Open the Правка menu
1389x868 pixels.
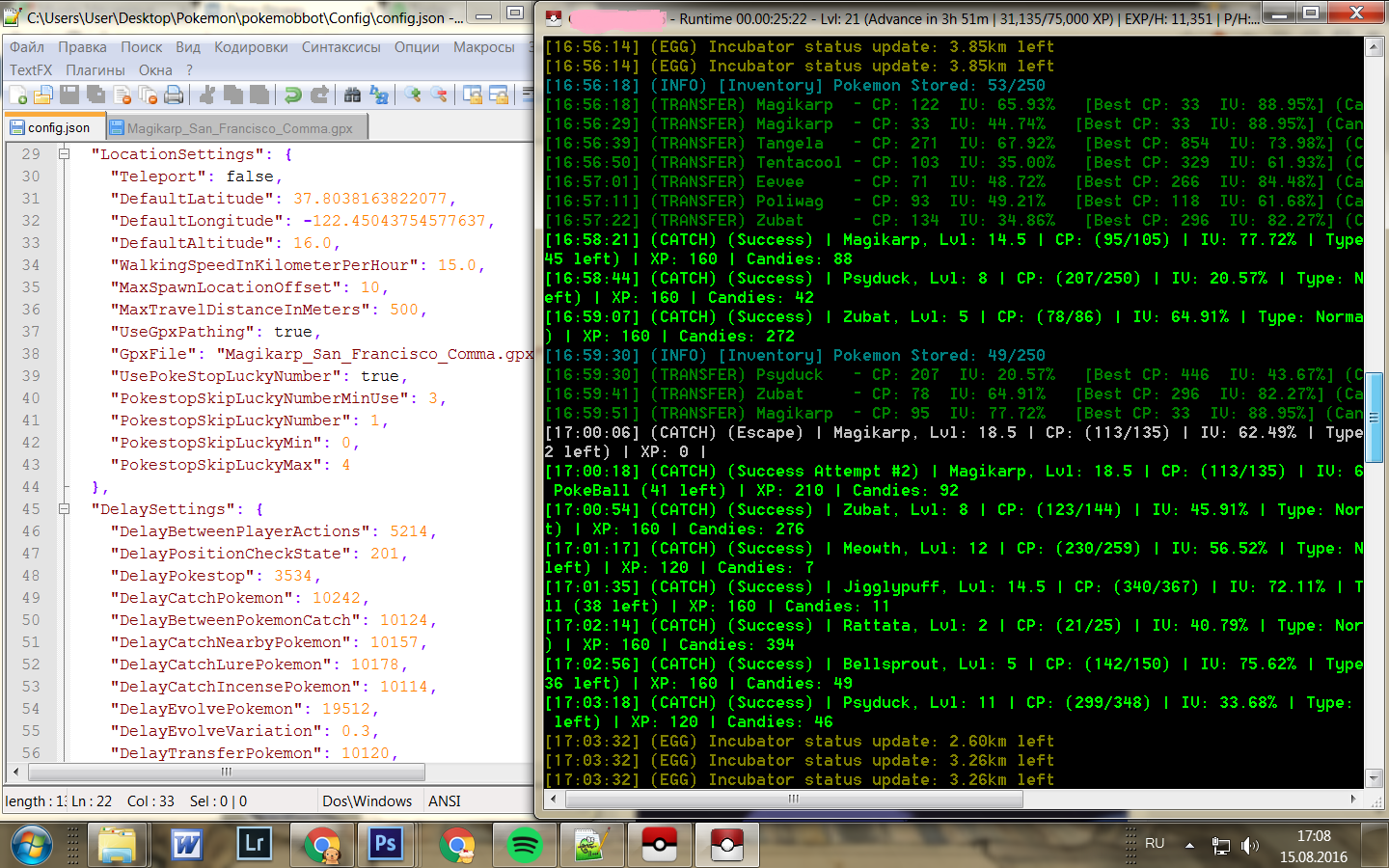pyautogui.click(x=82, y=47)
